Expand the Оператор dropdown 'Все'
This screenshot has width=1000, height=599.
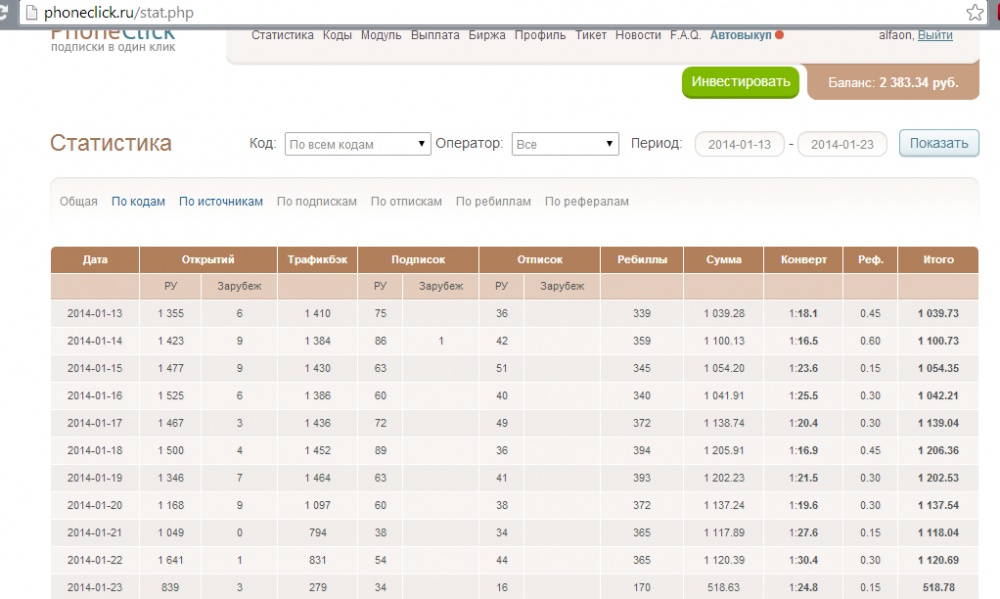565,144
